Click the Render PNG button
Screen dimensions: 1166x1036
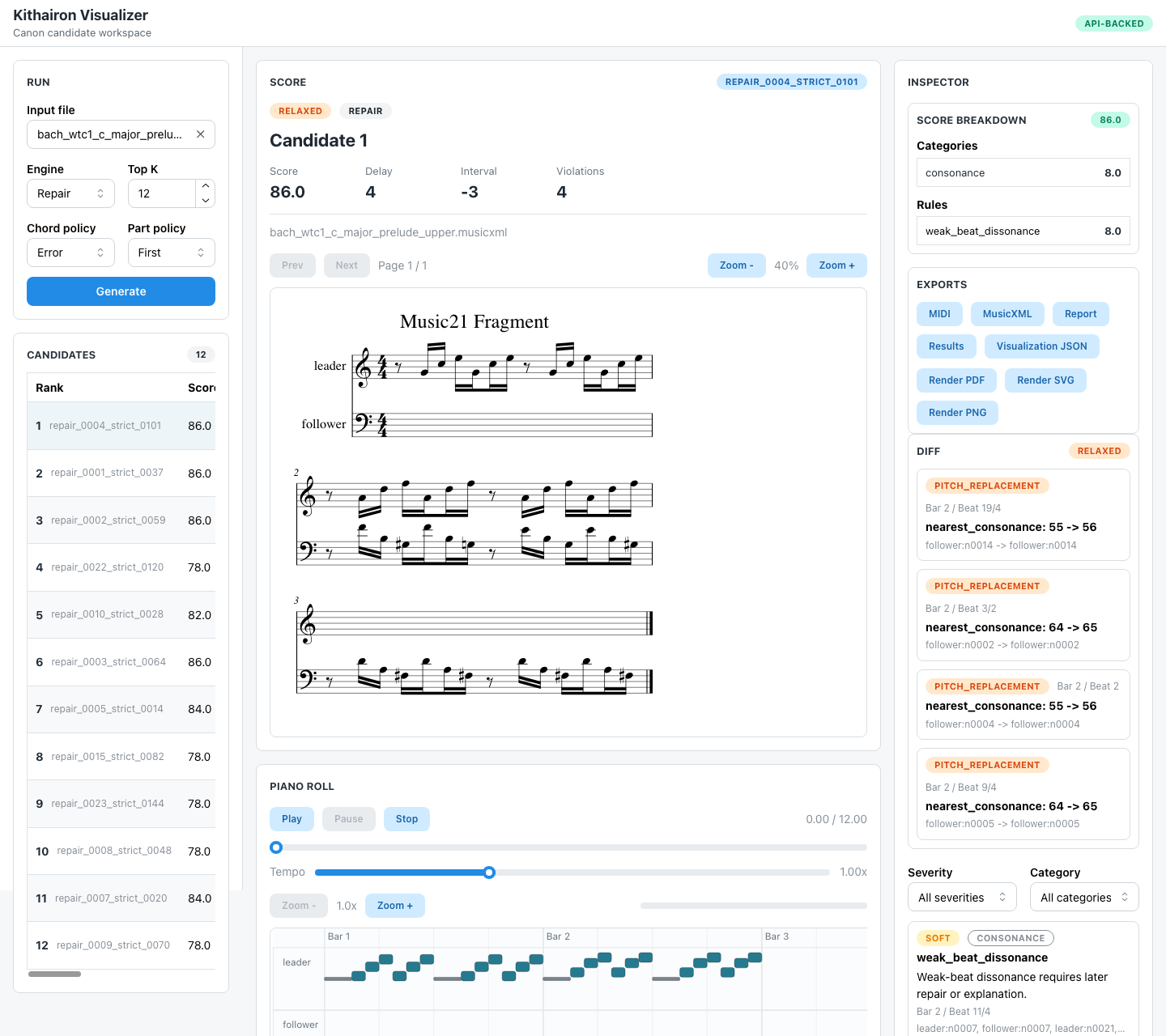[x=957, y=413]
